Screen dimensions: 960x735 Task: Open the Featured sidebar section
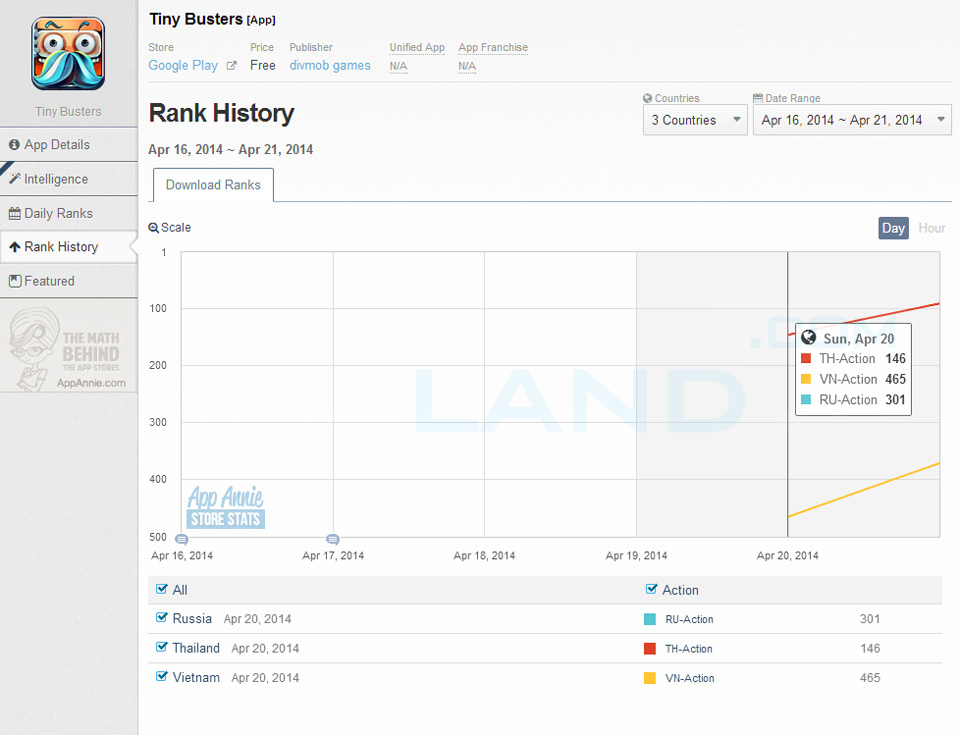point(68,281)
